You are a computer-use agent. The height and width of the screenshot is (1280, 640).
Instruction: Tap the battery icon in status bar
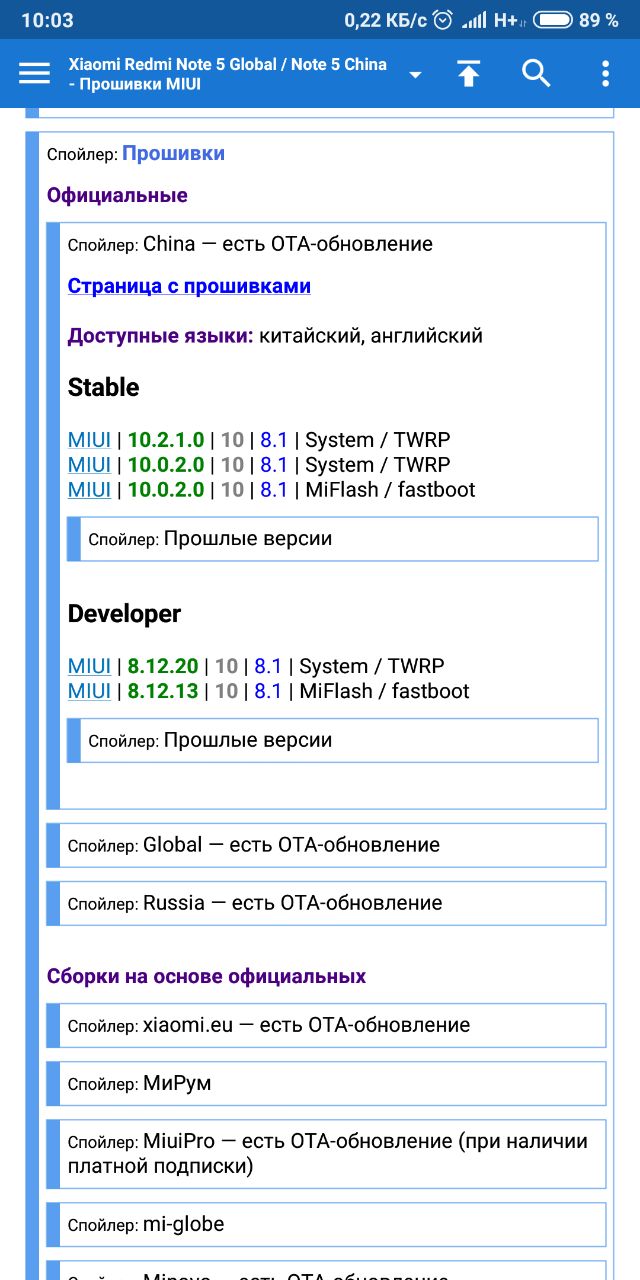552,20
